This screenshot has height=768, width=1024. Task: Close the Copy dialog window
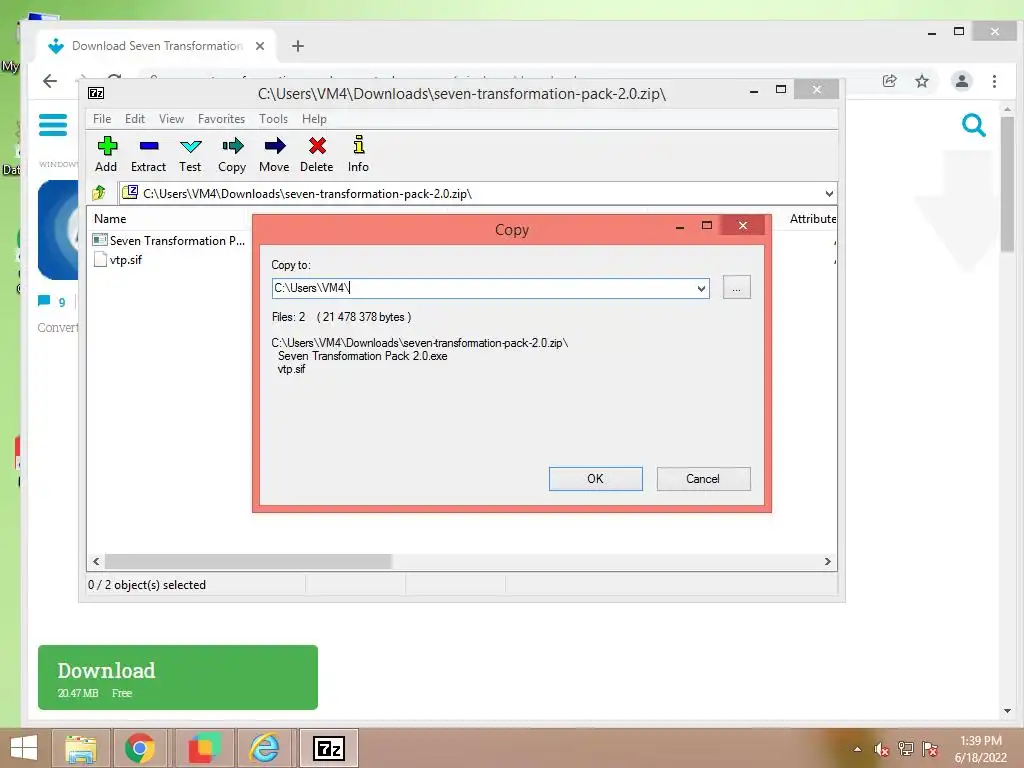[743, 225]
